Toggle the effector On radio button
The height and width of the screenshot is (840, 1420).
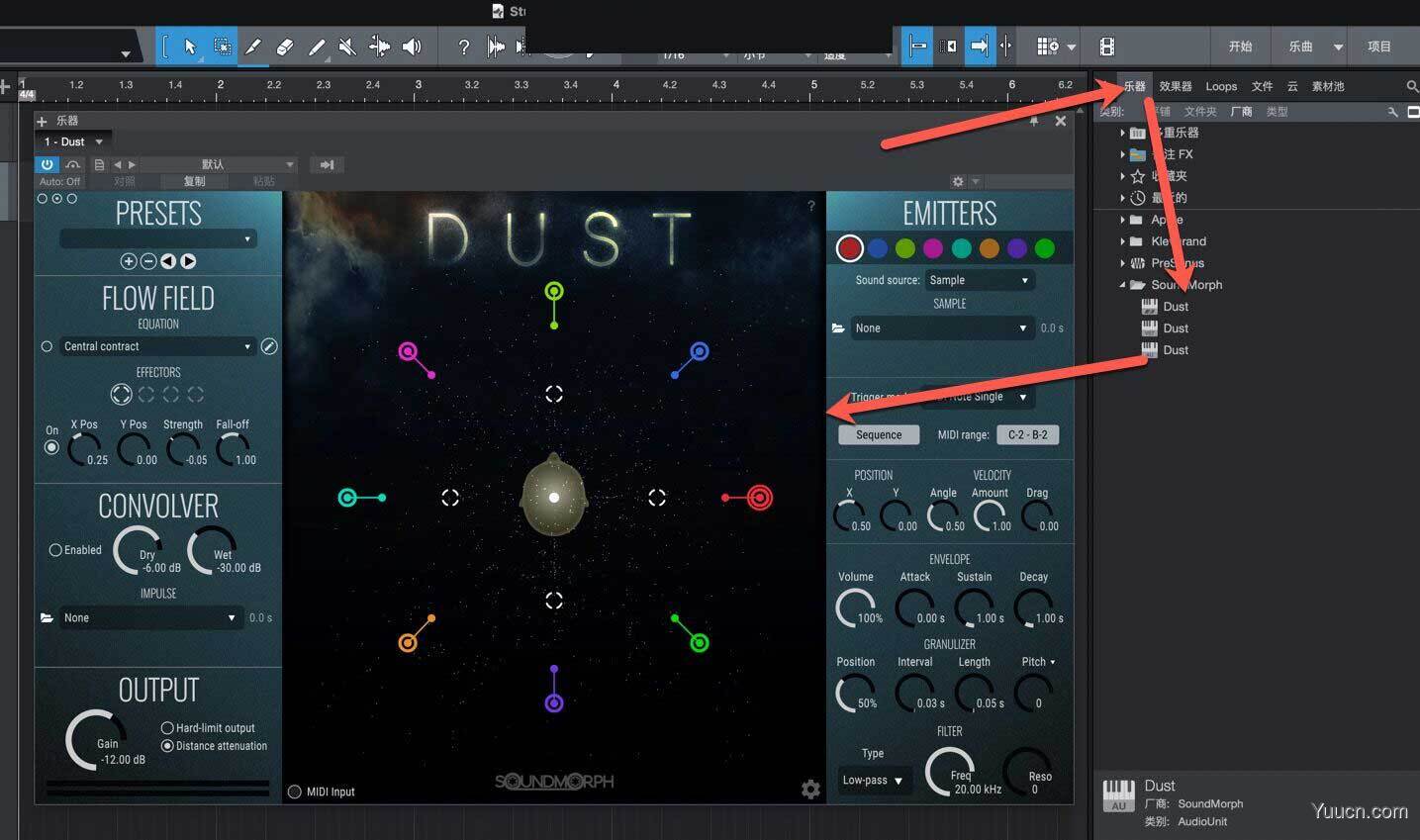coord(51,447)
